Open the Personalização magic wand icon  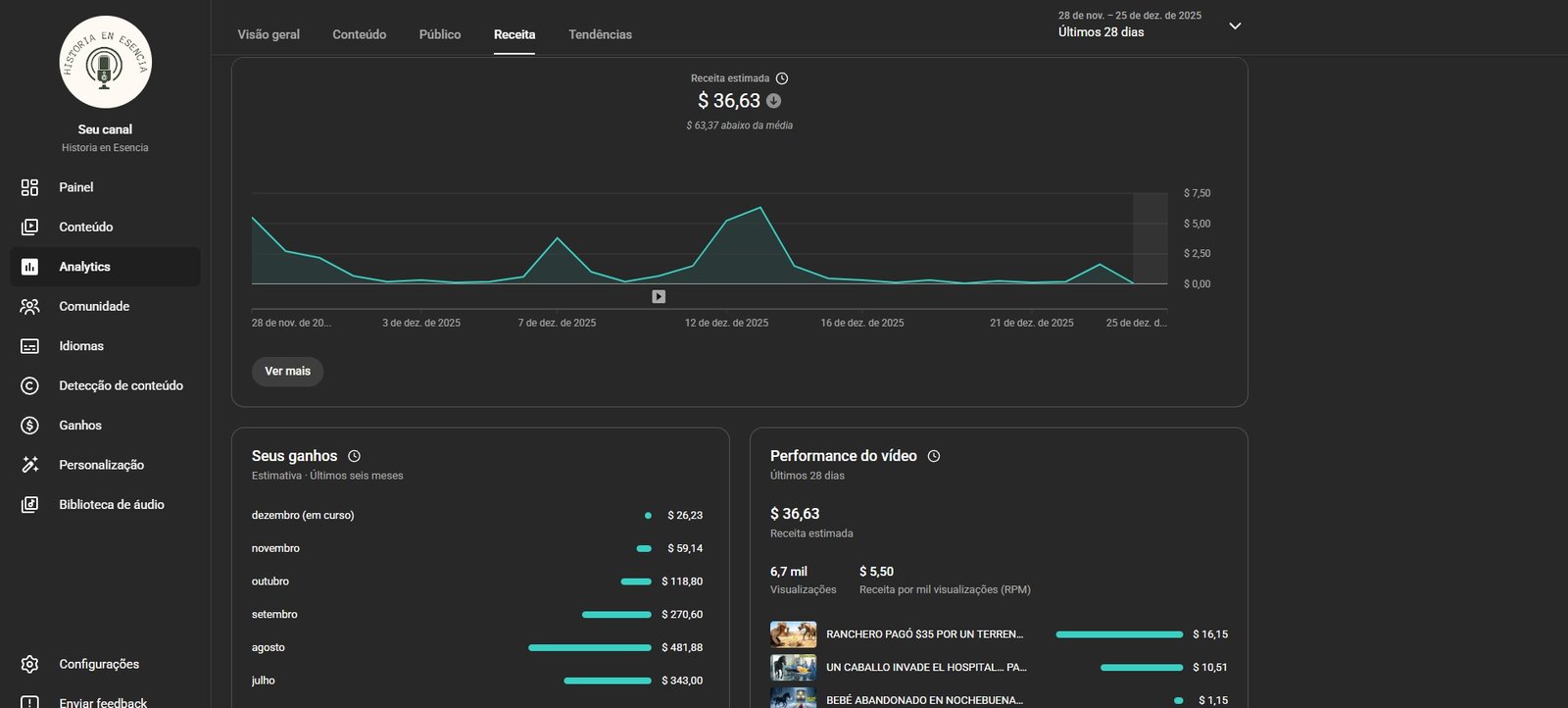[29, 465]
